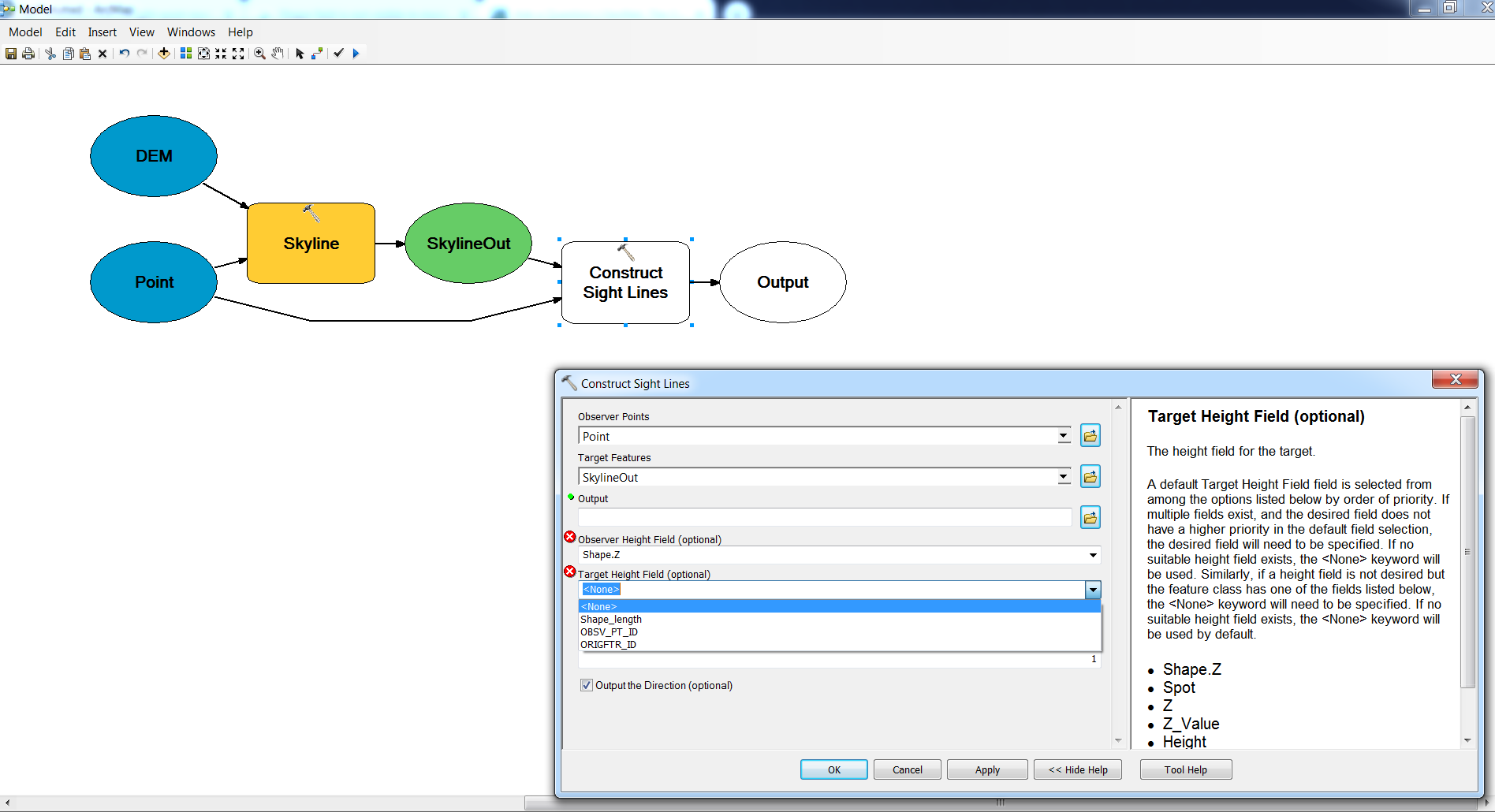
Task: Click the Auto Layout grid icon
Action: 186,54
